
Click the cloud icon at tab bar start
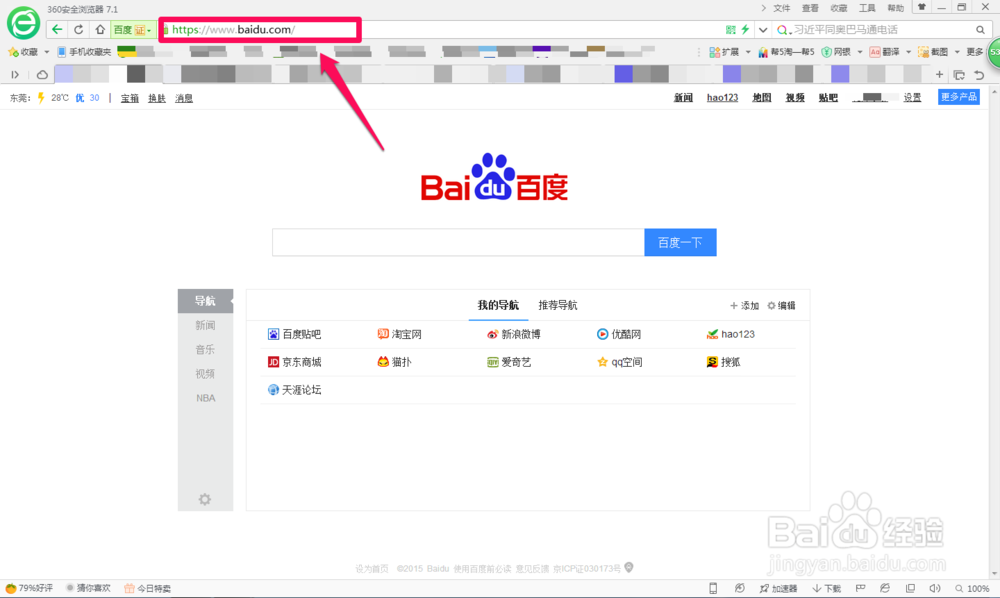tap(42, 75)
